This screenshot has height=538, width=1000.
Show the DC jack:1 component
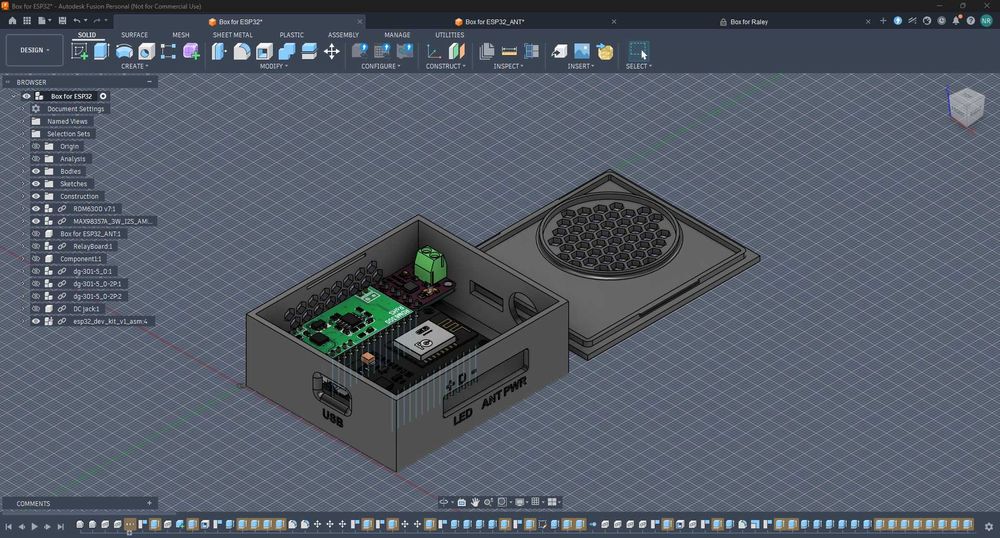click(x=36, y=309)
